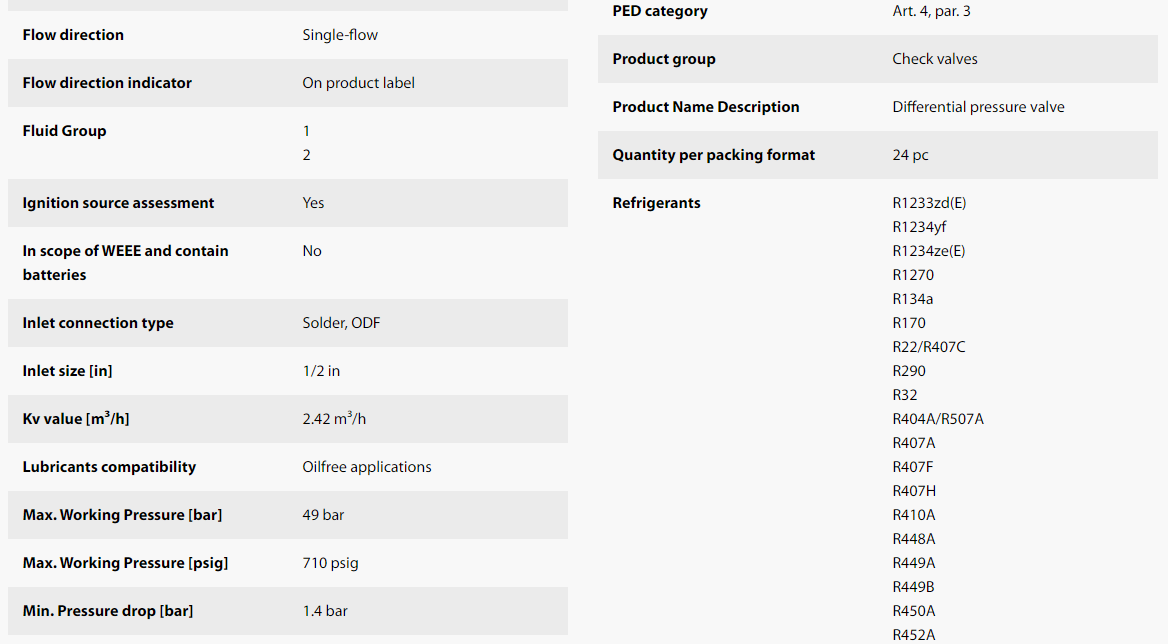Click the Inlet connection type label
1168x644 pixels.
pyautogui.click(x=98, y=323)
